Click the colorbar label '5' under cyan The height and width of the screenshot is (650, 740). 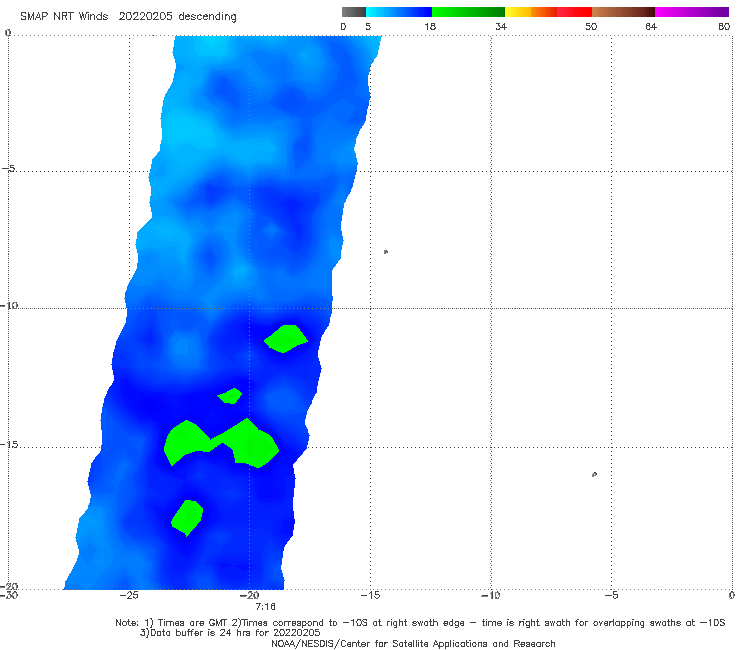[x=368, y=26]
